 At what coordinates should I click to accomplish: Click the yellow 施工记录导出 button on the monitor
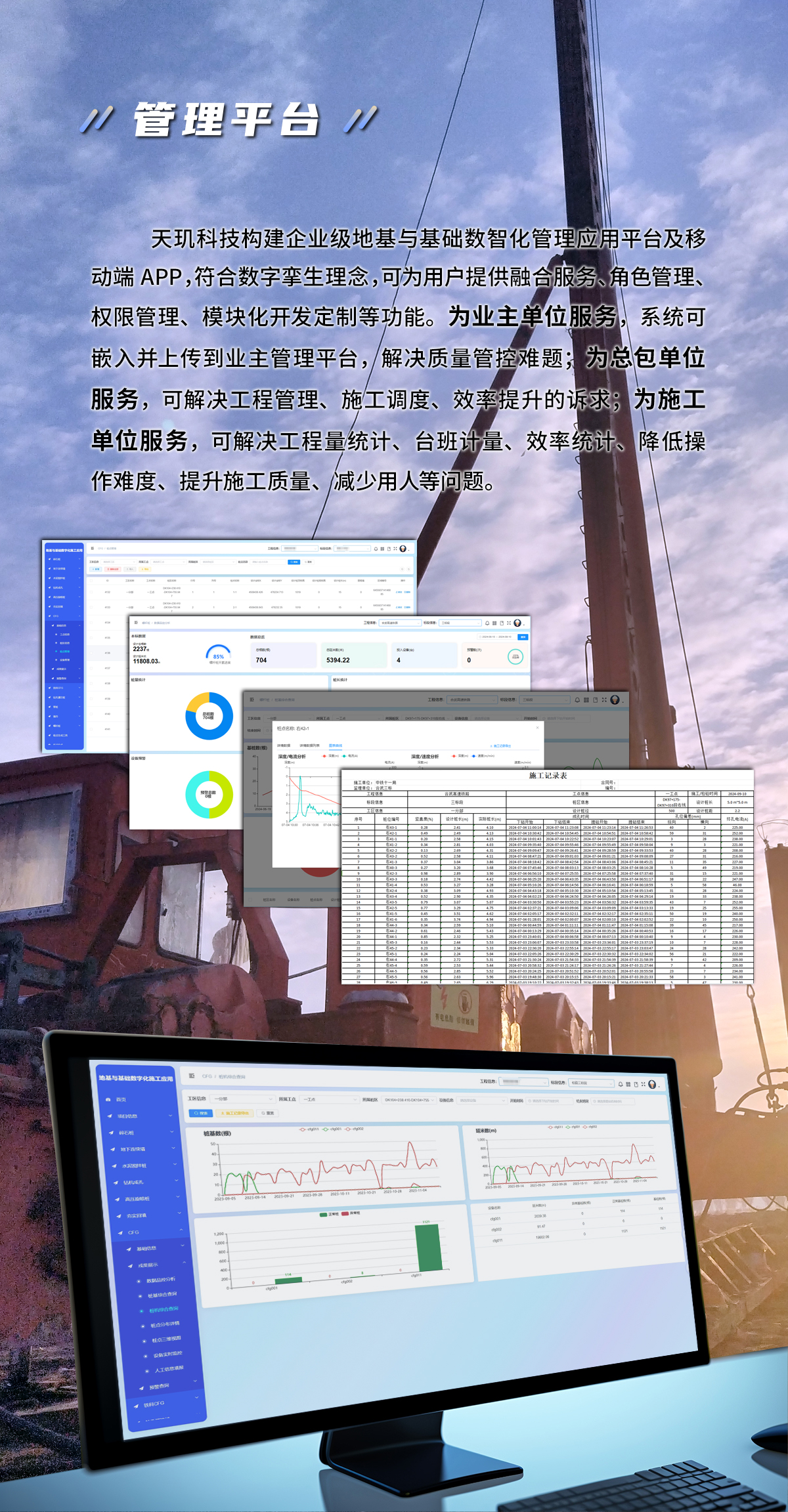click(x=234, y=1113)
